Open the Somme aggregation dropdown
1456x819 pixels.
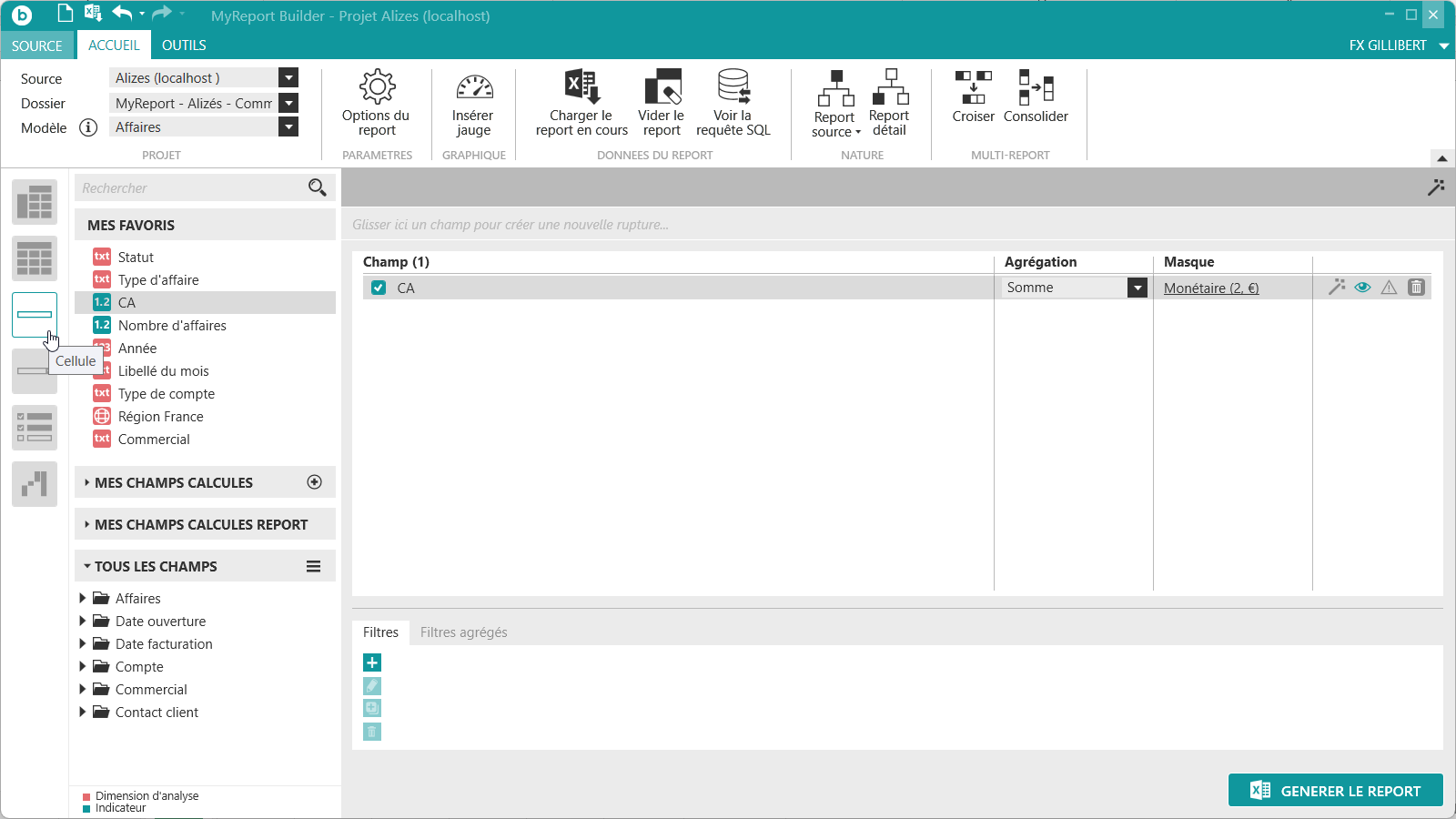coord(1137,288)
